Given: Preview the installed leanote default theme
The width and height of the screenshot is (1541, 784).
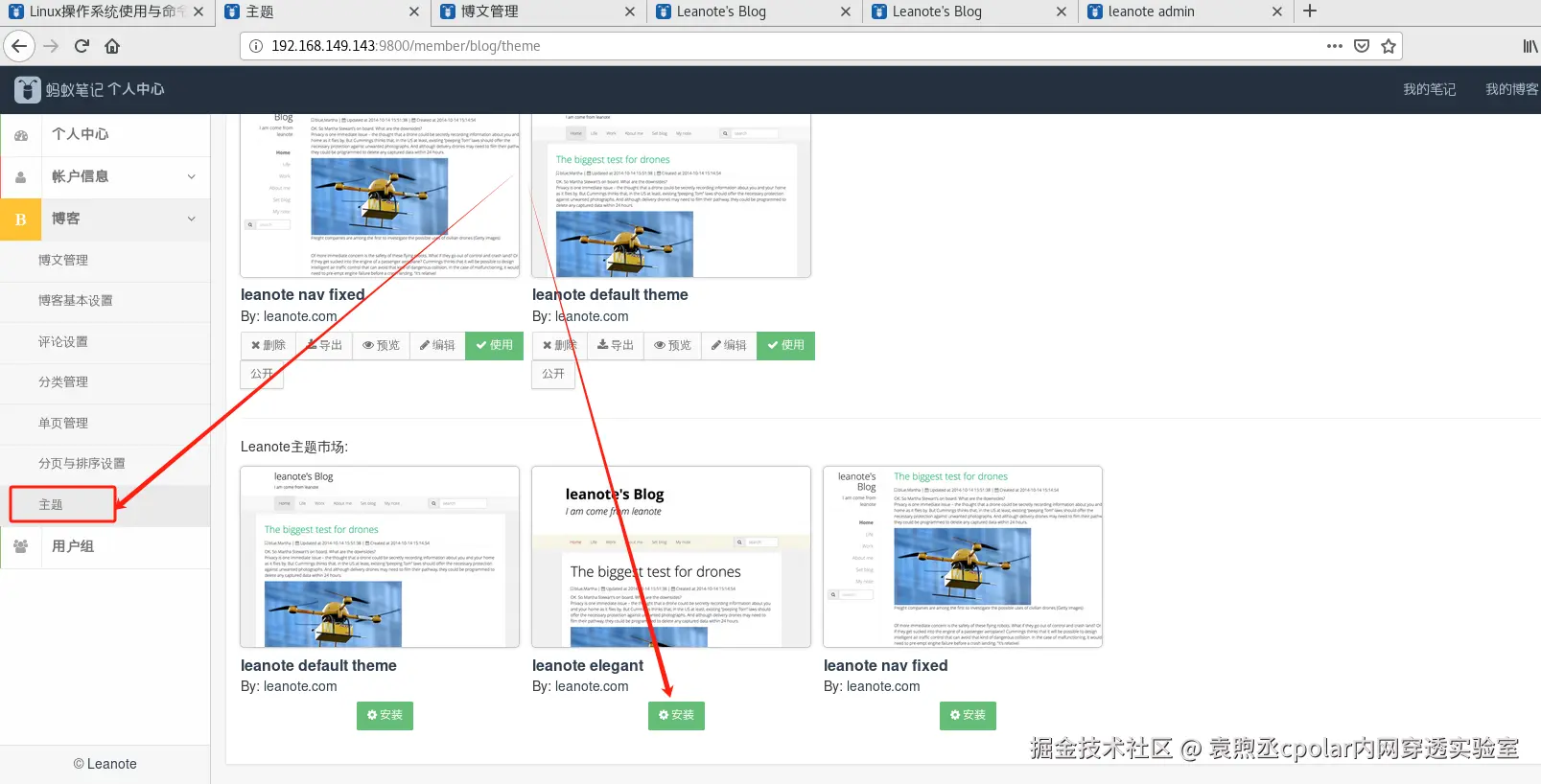Looking at the screenshot, I should pos(672,345).
